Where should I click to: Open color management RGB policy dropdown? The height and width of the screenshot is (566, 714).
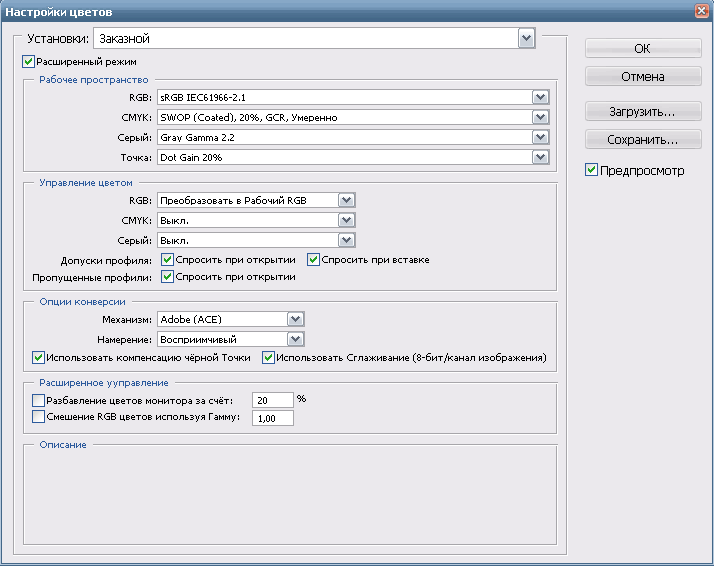click(256, 200)
